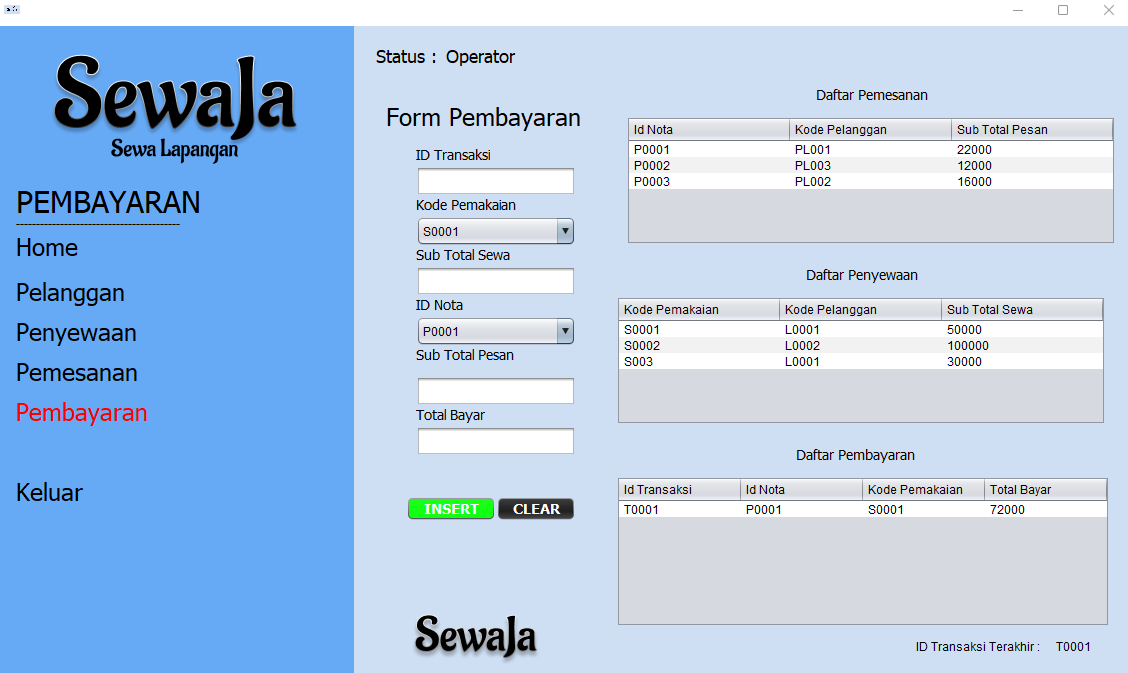The width and height of the screenshot is (1128, 673).
Task: Focus the Total Bayar text field
Action: click(495, 441)
